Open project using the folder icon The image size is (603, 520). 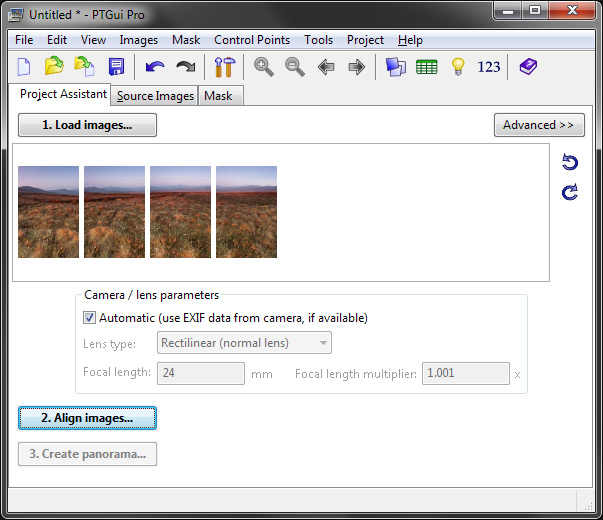coord(54,66)
